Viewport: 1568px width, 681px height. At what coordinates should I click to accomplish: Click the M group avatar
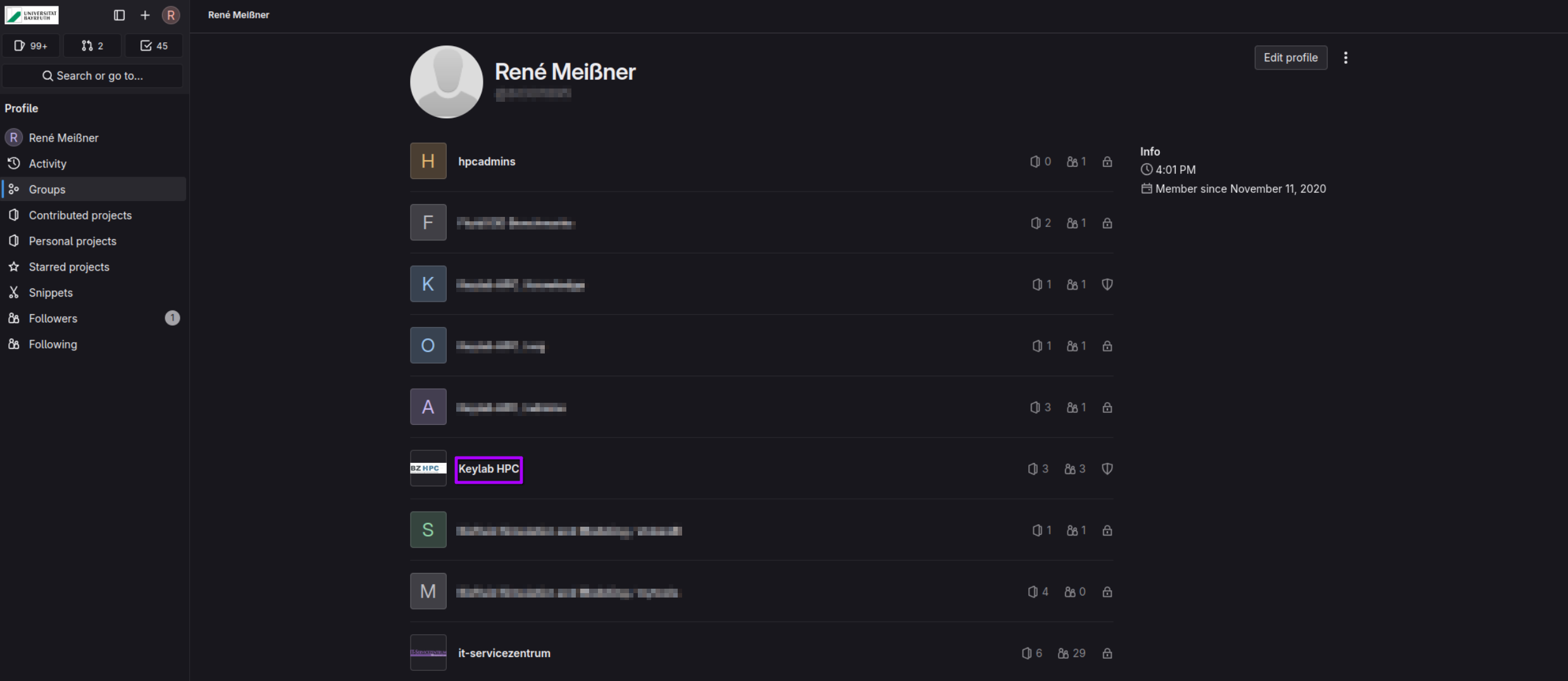pyautogui.click(x=428, y=591)
